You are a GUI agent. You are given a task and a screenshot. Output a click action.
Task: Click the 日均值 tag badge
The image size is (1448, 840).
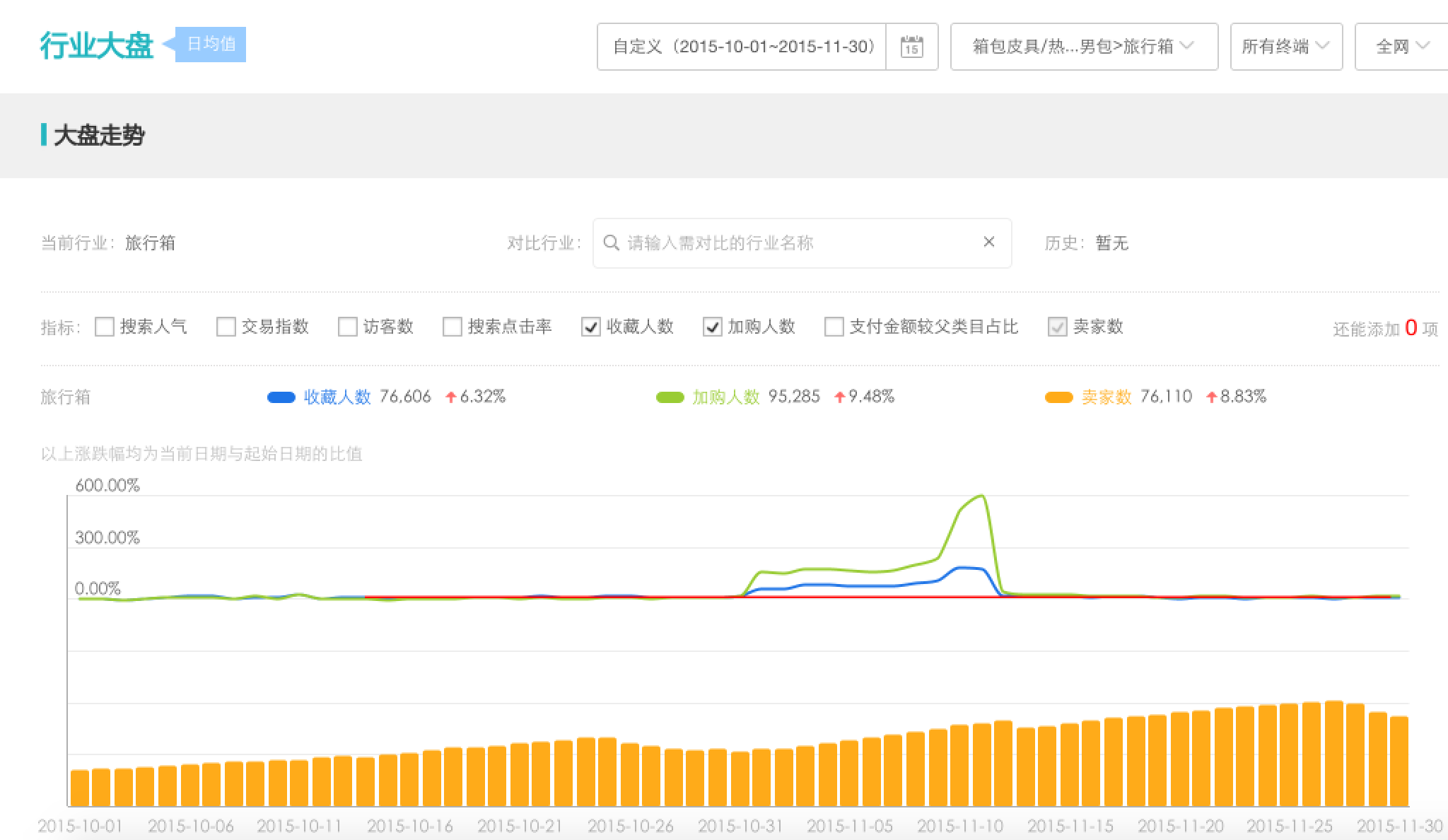[x=211, y=45]
